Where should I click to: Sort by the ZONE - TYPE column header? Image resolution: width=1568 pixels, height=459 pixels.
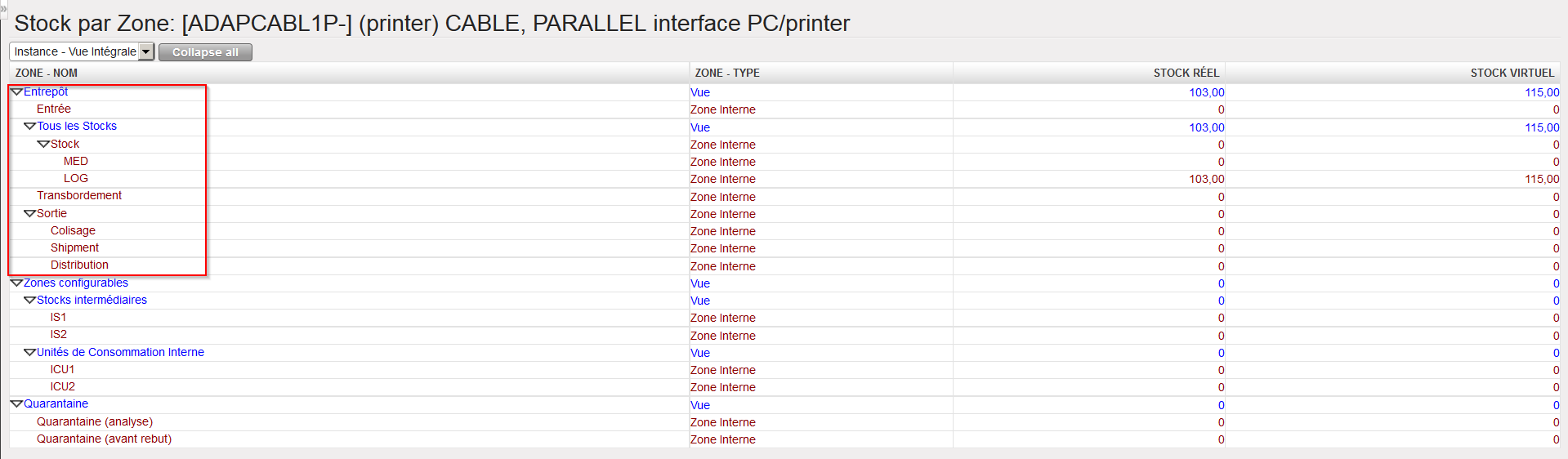tap(727, 74)
